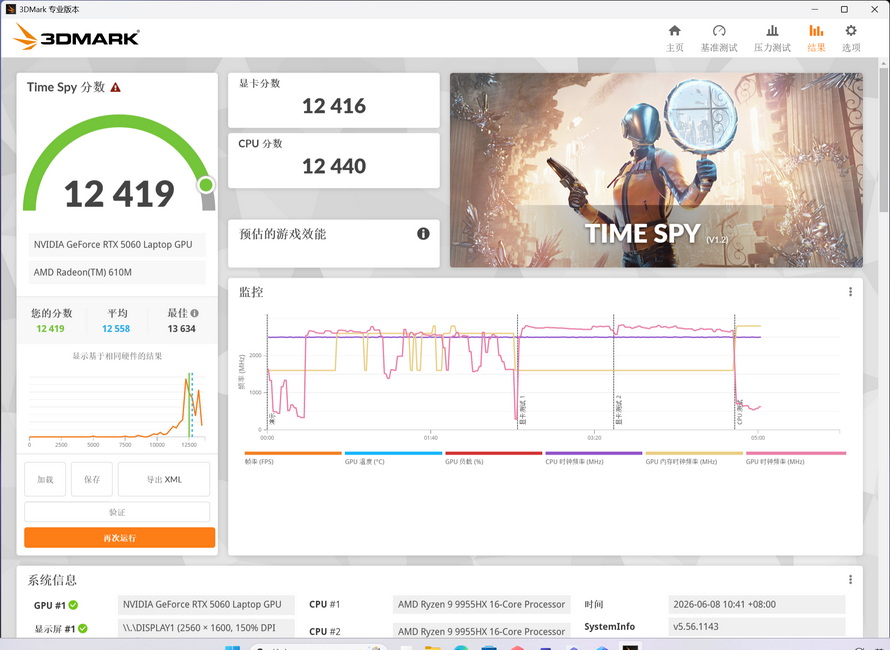Open the 压力测试 stress test tab
Image resolution: width=890 pixels, height=650 pixels.
coord(772,38)
